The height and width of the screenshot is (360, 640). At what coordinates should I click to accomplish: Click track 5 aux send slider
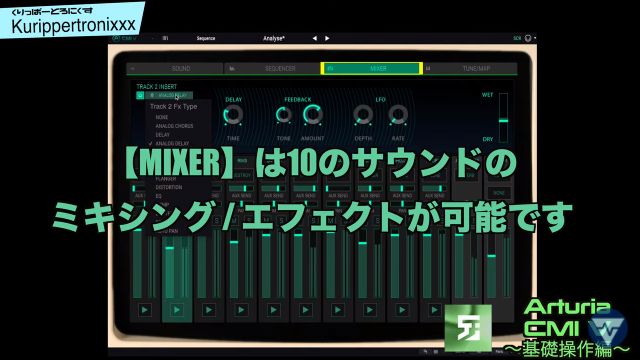tap(273, 189)
